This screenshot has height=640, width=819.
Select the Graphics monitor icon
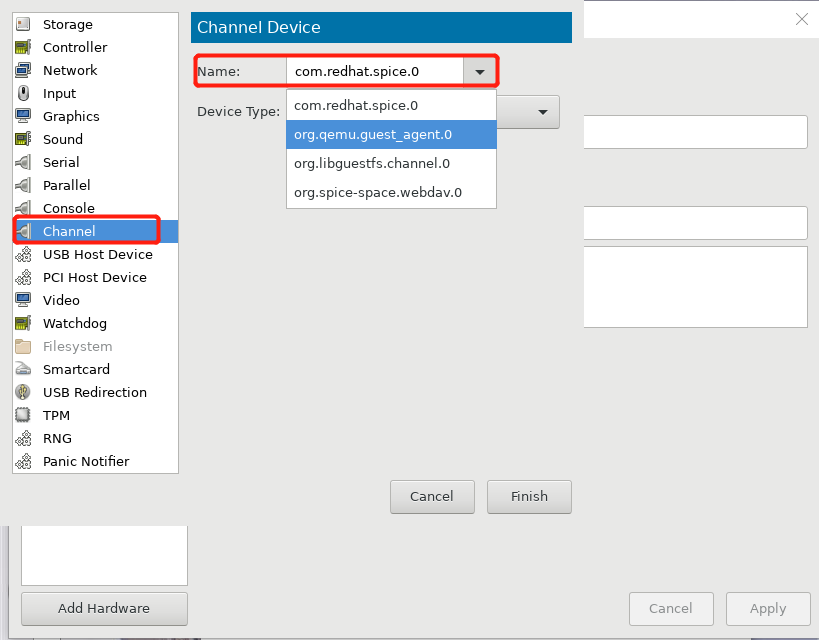[23, 117]
